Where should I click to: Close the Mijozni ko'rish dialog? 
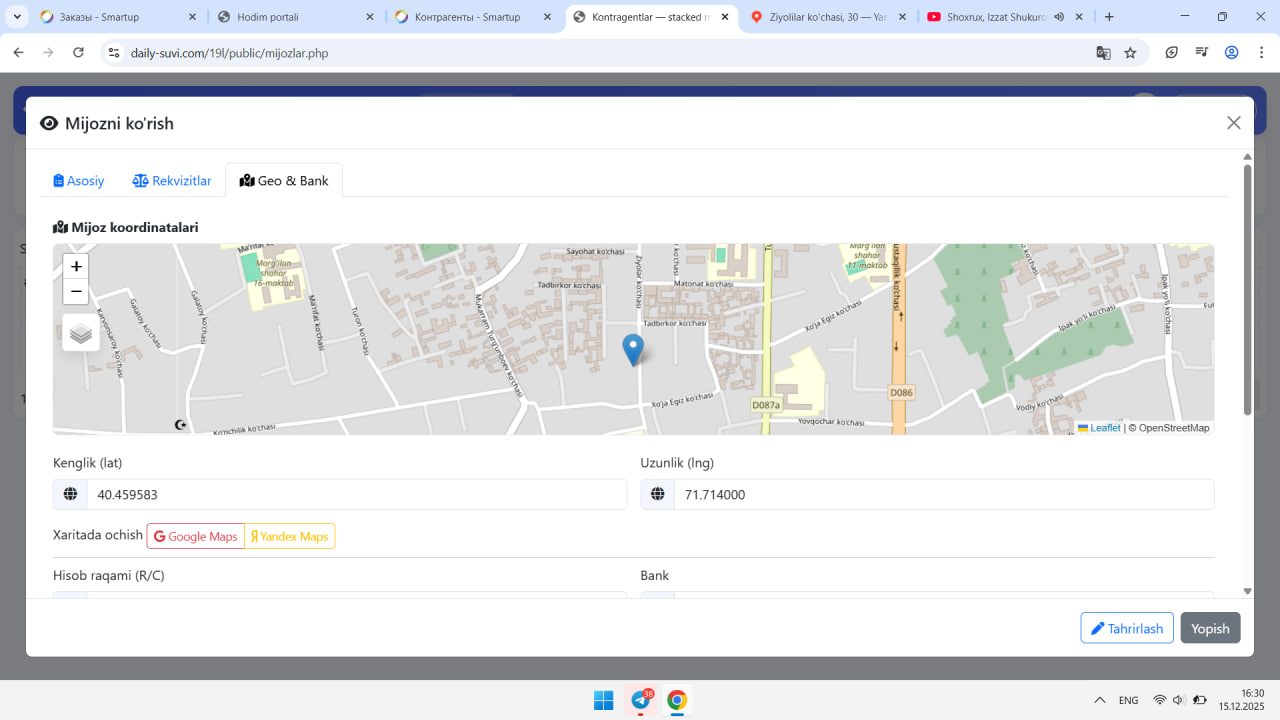pyautogui.click(x=1233, y=123)
